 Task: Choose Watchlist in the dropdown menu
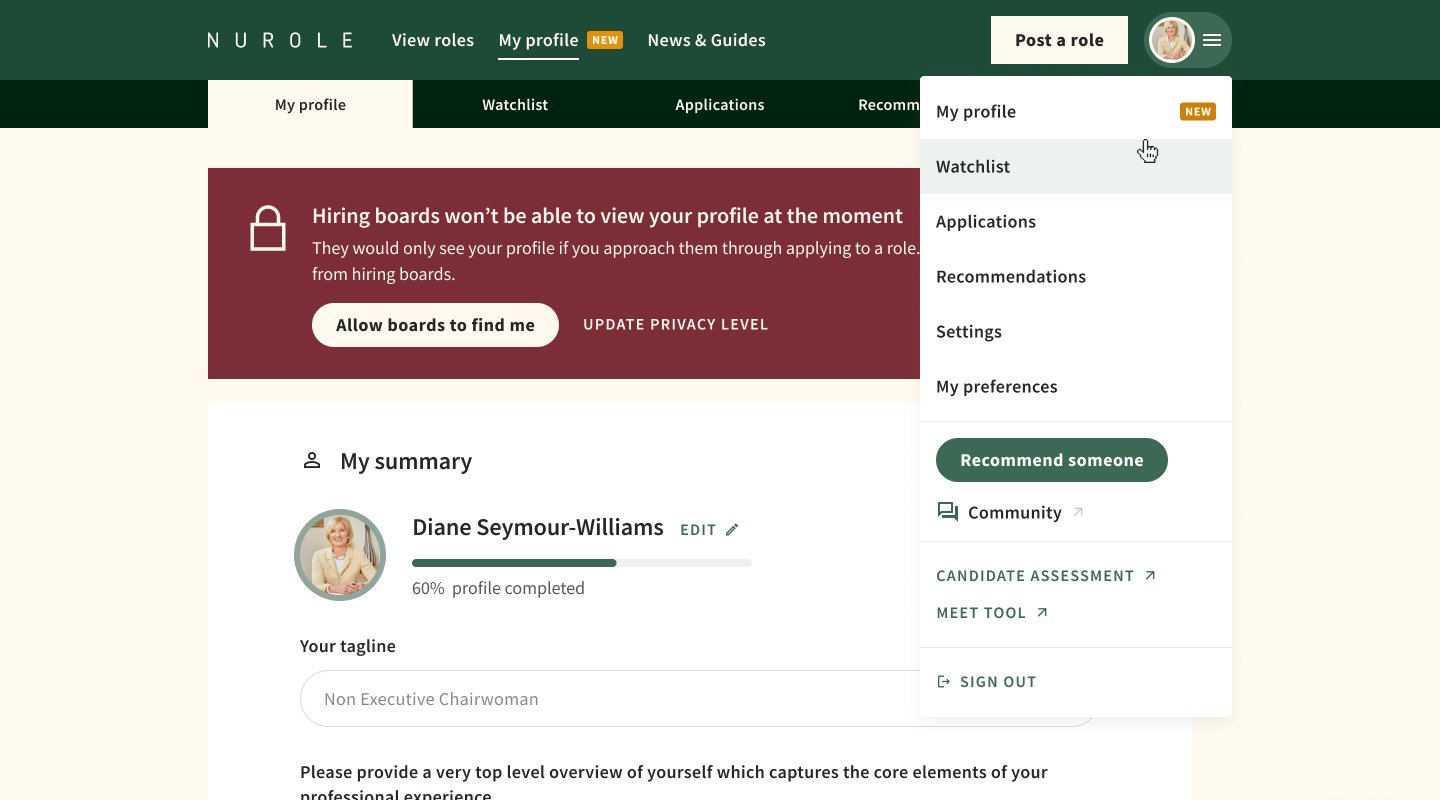[1076, 166]
